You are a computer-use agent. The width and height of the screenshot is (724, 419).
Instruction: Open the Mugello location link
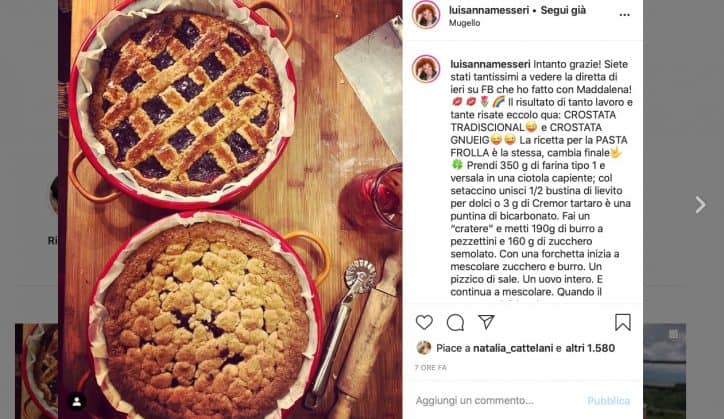click(464, 23)
